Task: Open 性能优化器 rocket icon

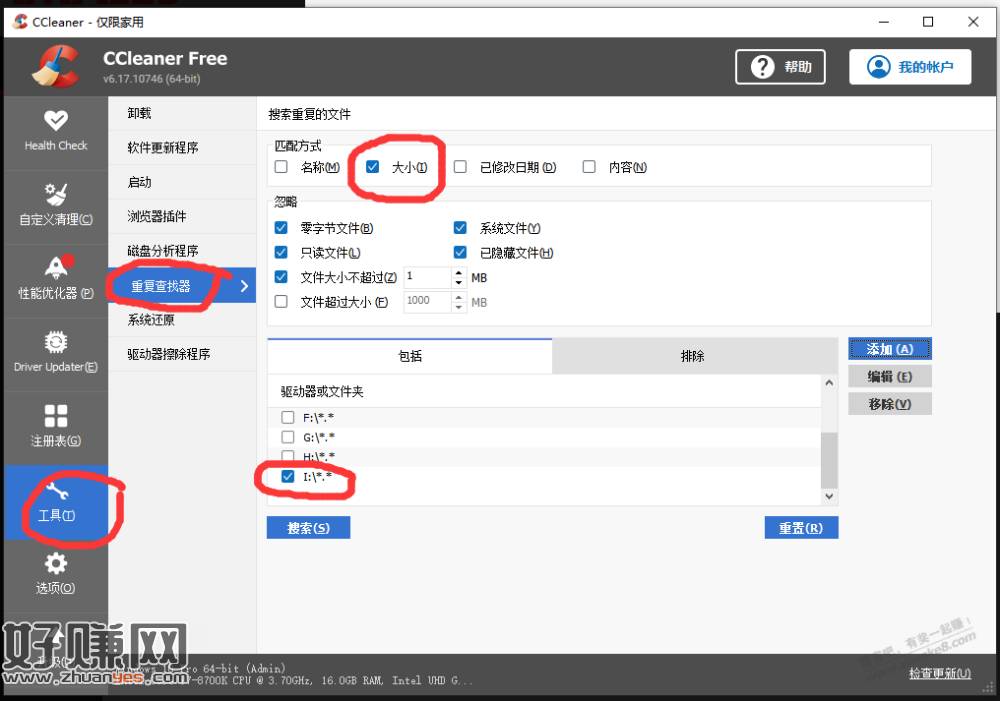Action: [56, 268]
